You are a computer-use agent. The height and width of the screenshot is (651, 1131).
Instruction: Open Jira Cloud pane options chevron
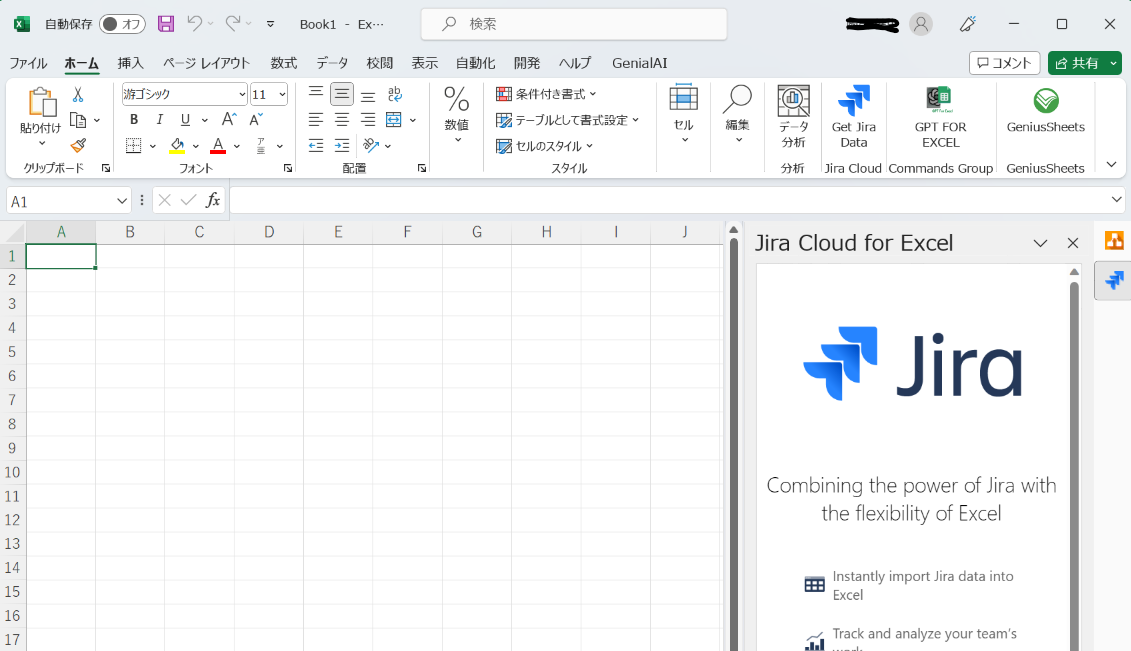click(x=1040, y=243)
